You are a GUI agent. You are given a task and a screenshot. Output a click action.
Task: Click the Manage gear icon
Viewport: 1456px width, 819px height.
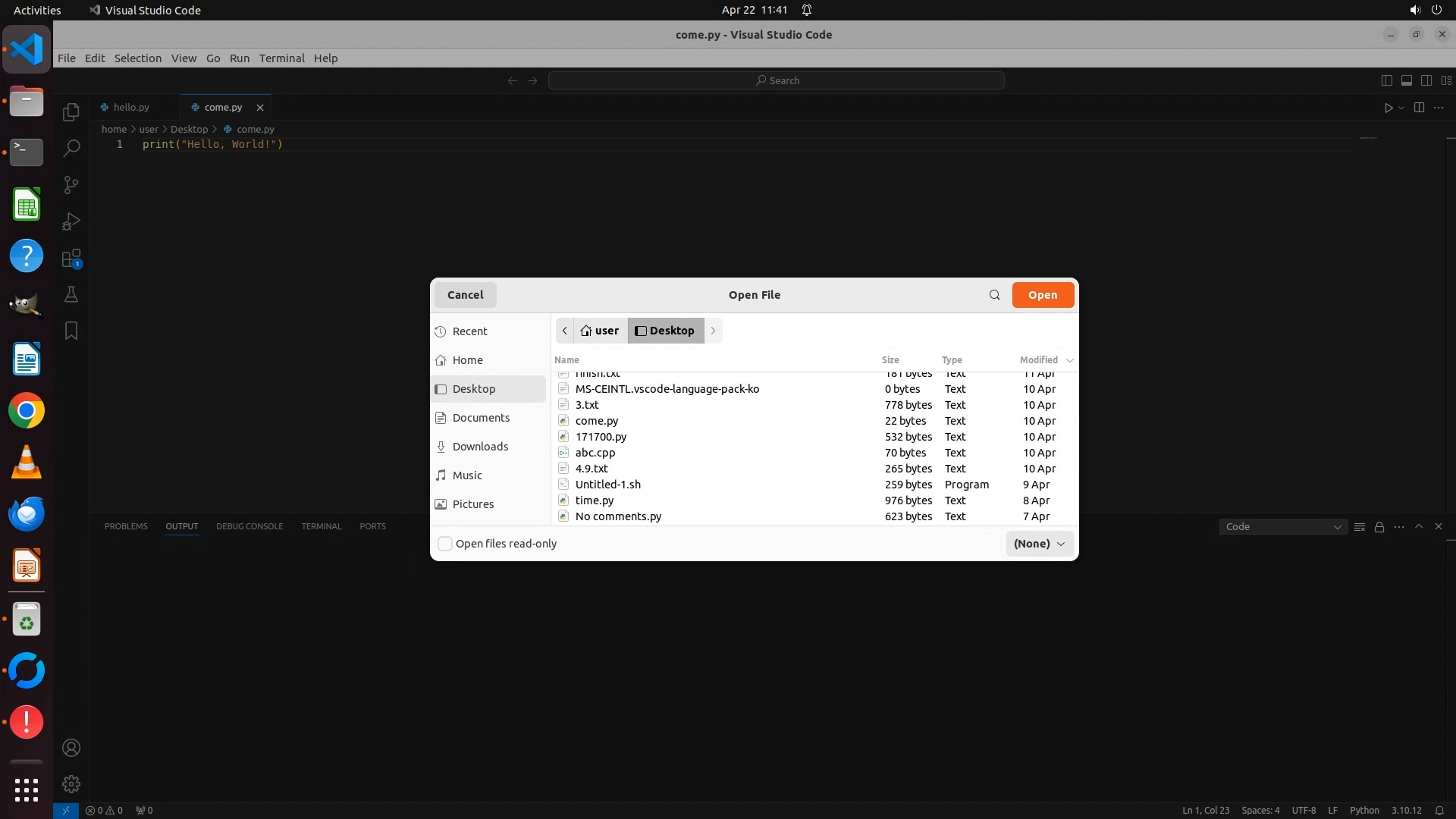(71, 784)
